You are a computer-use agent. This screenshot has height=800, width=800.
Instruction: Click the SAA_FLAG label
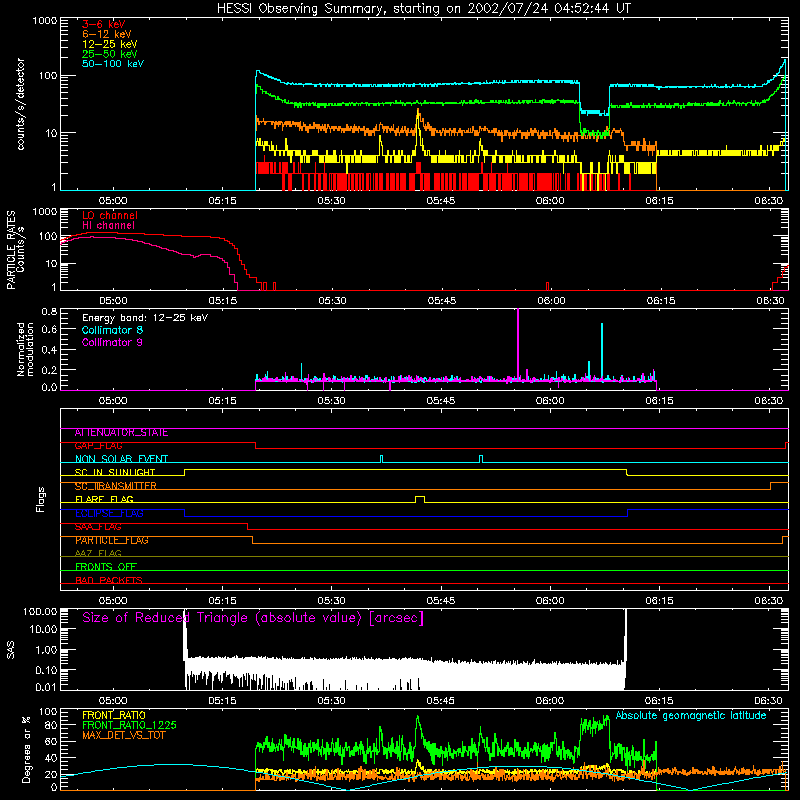pyautogui.click(x=98, y=527)
